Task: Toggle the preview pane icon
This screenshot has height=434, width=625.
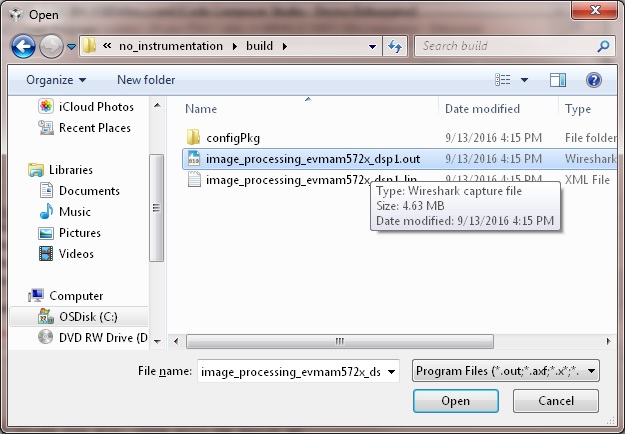Action: click(x=558, y=80)
